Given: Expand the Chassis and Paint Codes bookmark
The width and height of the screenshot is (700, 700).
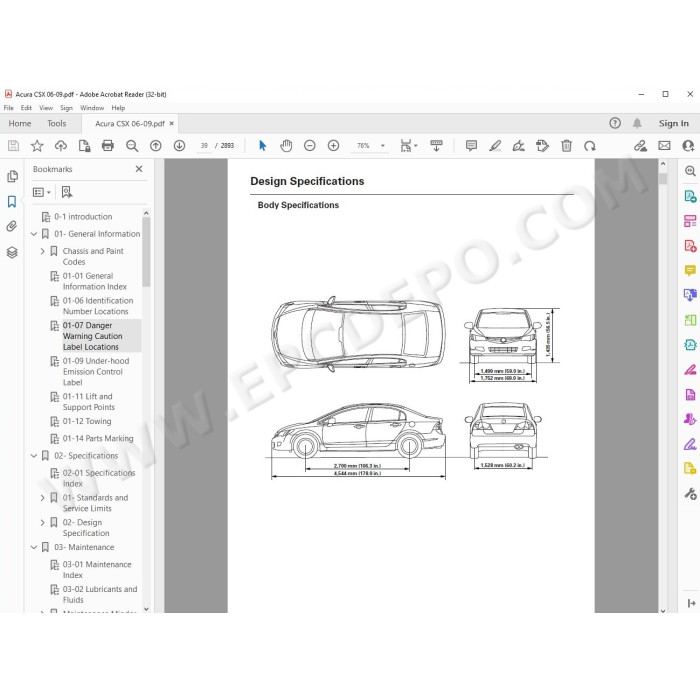Looking at the screenshot, I should coord(42,251).
